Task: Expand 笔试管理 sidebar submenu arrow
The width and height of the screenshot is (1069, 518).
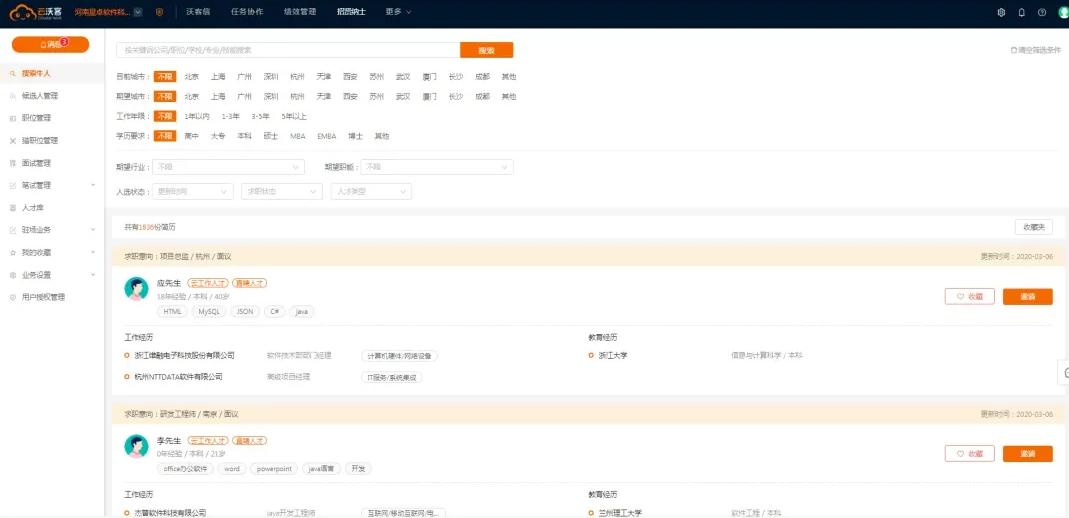Action: [93, 185]
